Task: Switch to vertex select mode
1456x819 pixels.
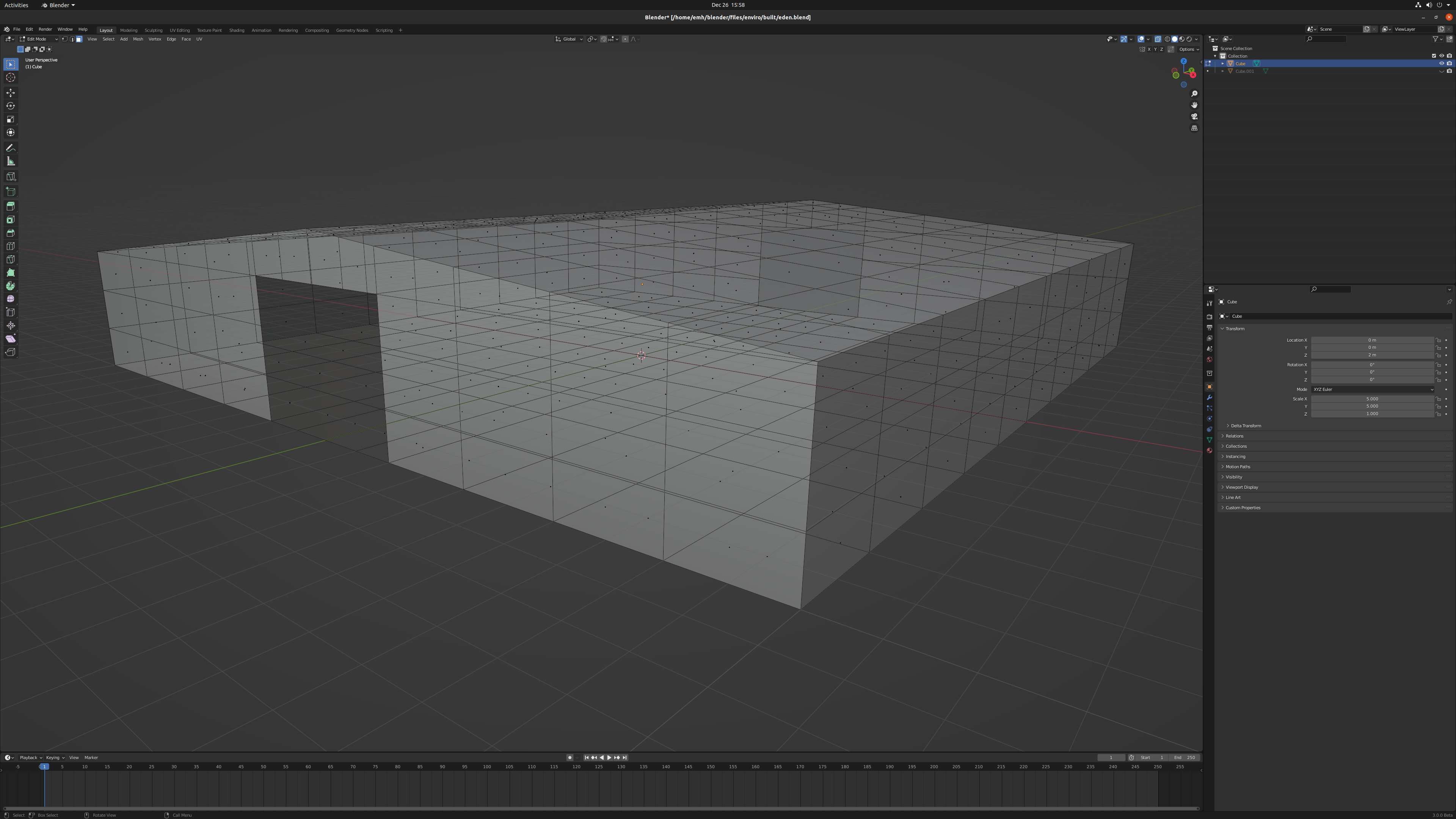Action: point(64,39)
